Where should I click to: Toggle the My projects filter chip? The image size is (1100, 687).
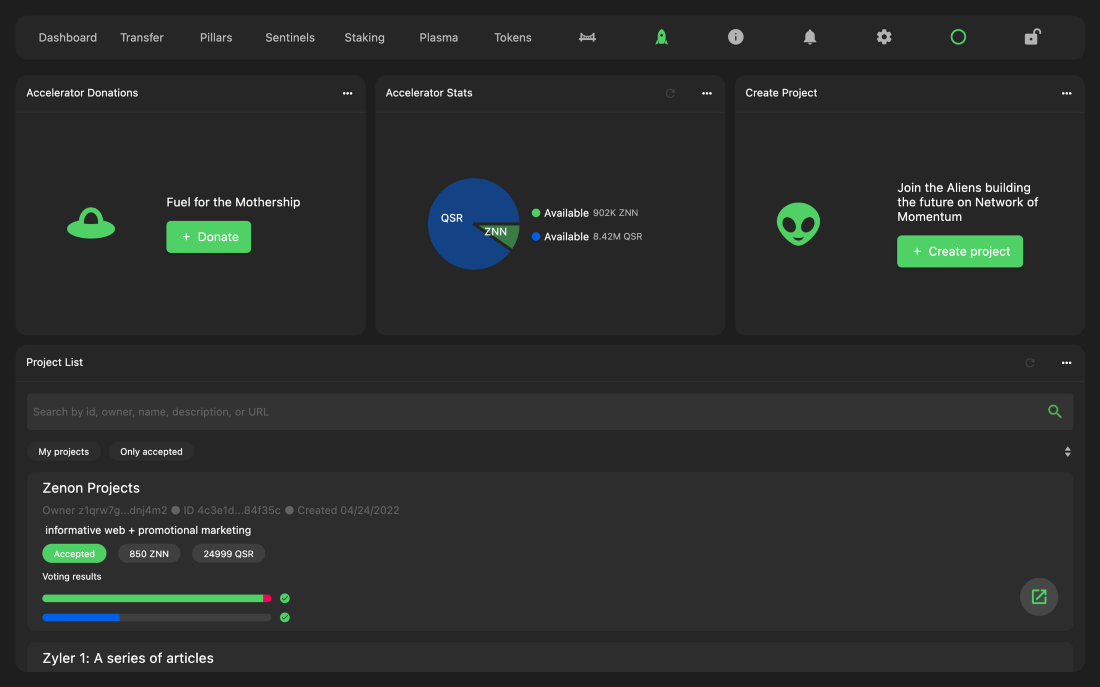tap(64, 452)
